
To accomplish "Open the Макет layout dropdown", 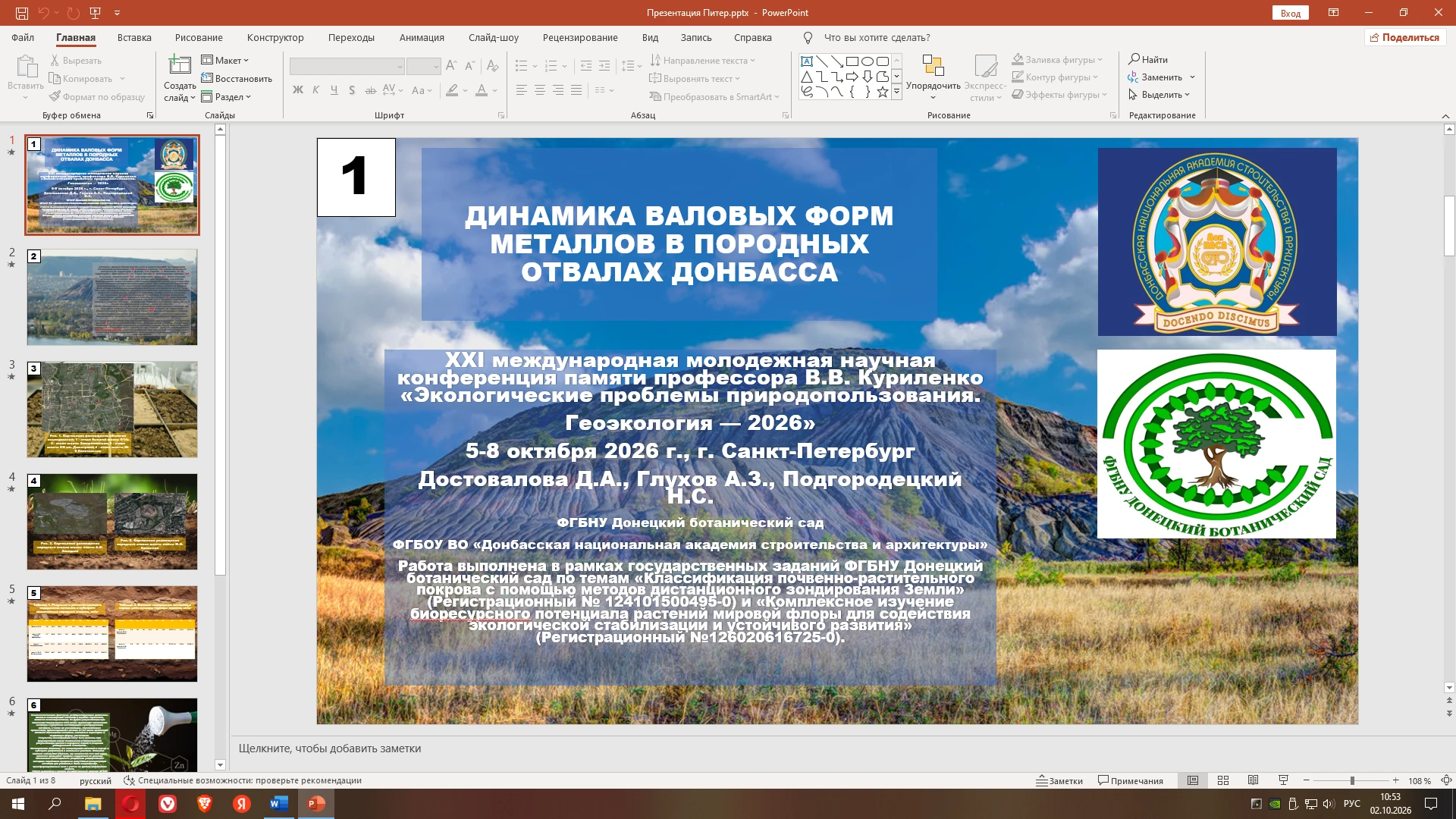I will [224, 61].
